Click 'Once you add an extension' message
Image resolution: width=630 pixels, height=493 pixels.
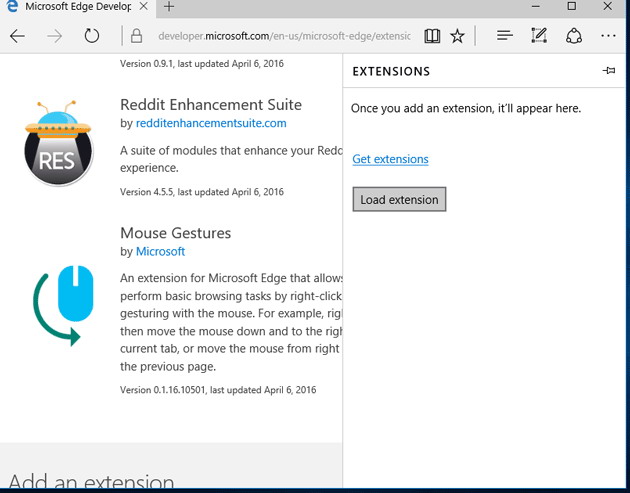point(466,108)
